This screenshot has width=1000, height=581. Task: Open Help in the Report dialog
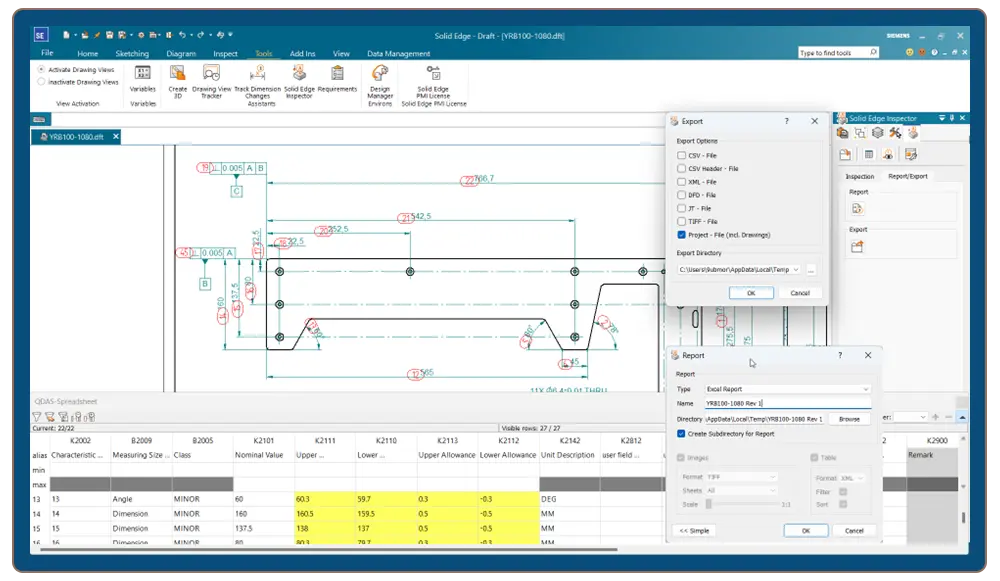pos(840,355)
